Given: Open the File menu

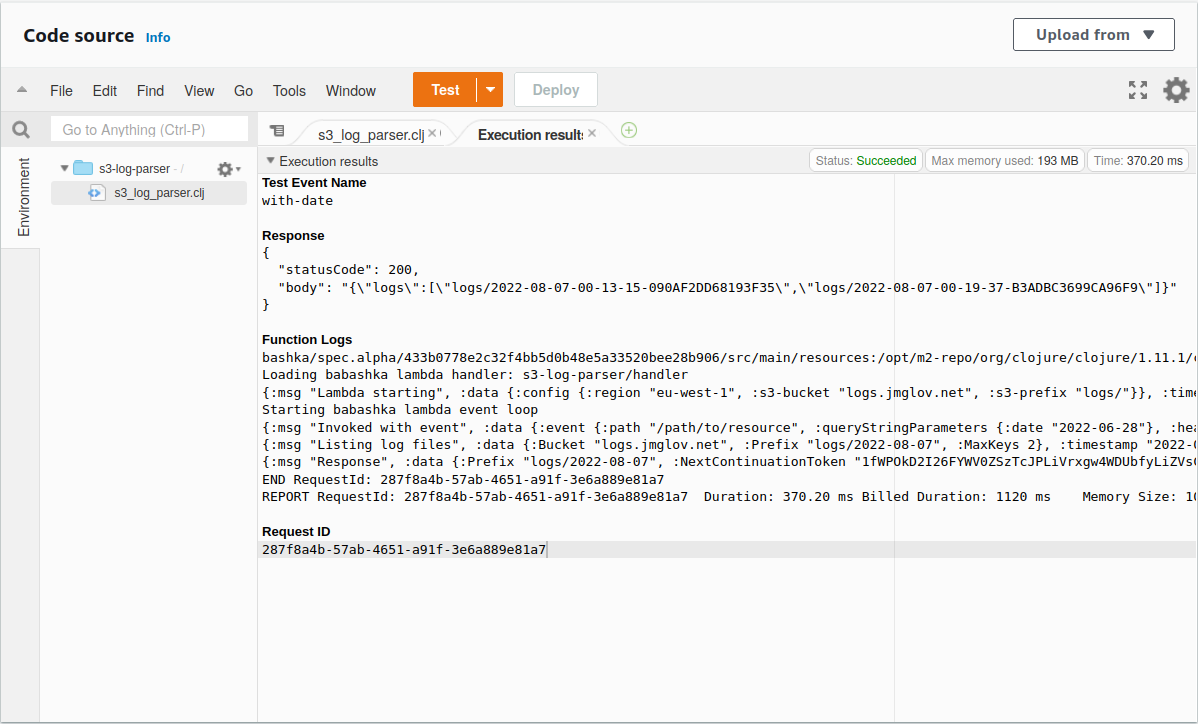Looking at the screenshot, I should click(61, 91).
